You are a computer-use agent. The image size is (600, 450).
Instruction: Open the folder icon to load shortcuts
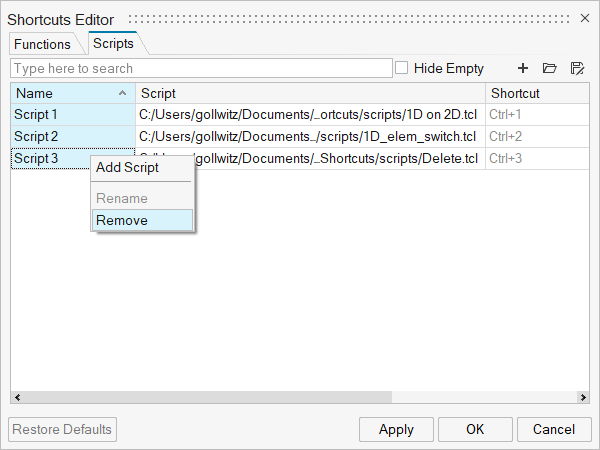(x=549, y=68)
